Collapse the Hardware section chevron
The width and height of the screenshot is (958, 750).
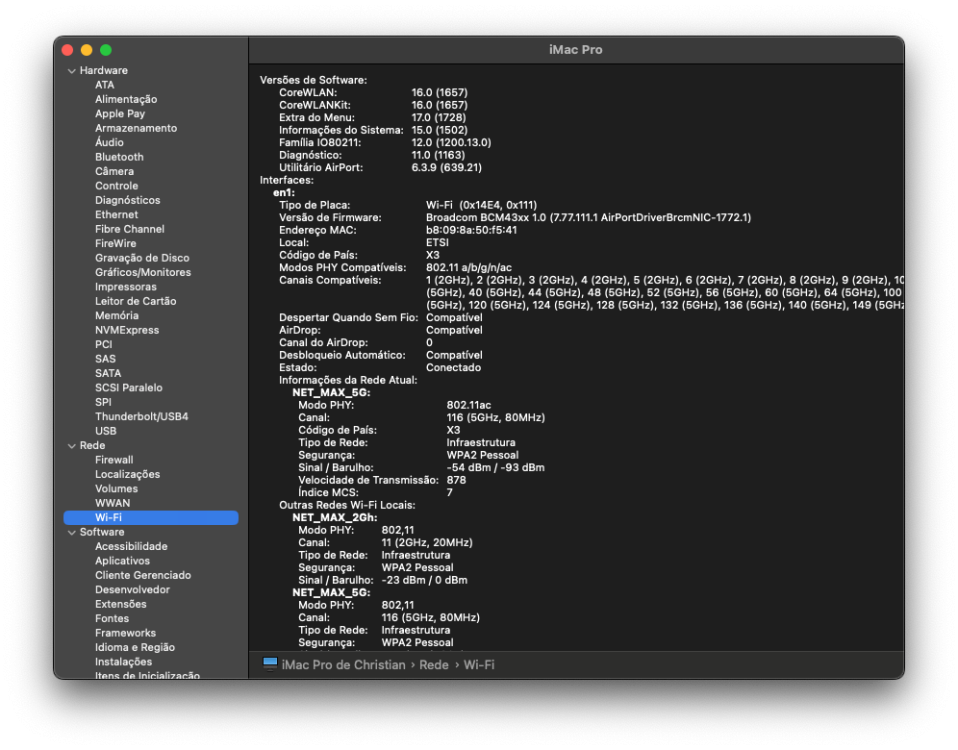click(x=71, y=71)
